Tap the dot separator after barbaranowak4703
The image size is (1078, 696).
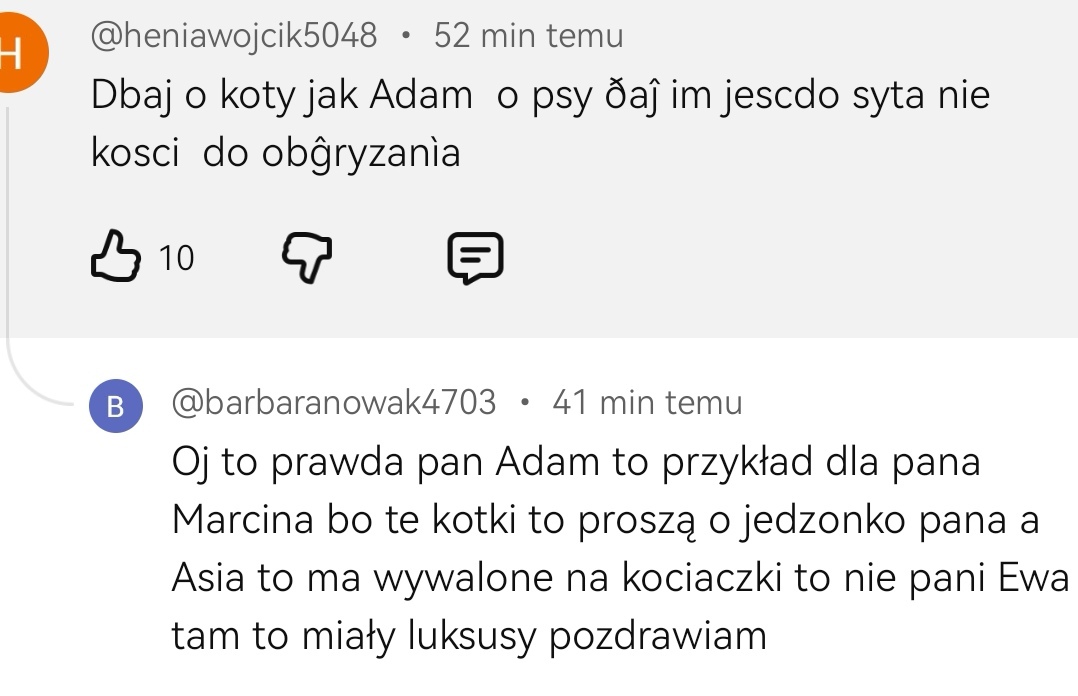[x=525, y=403]
